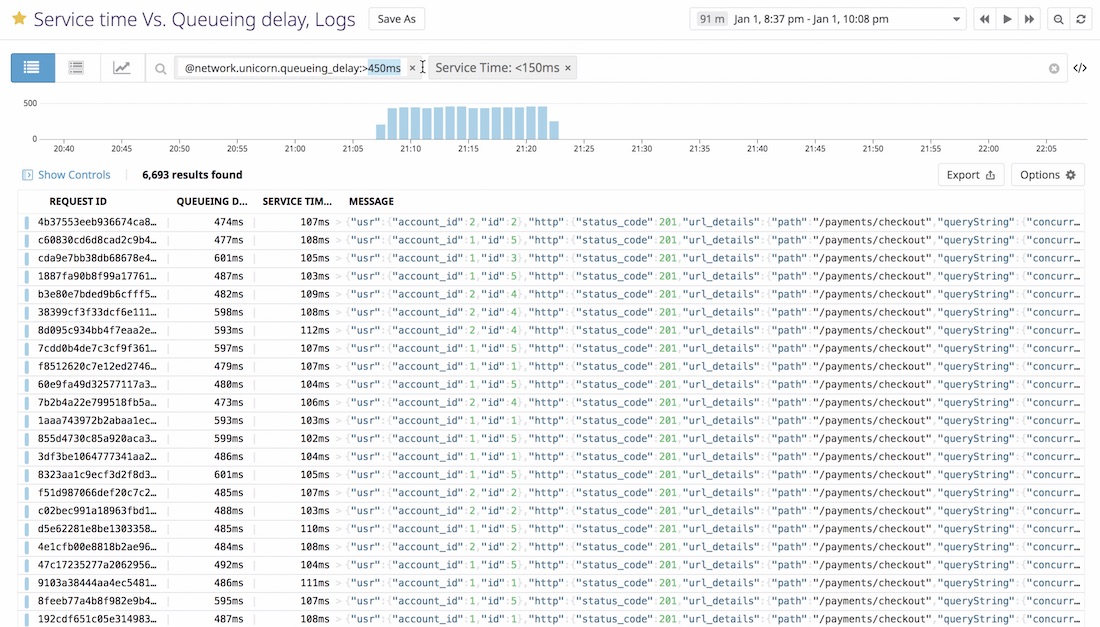This screenshot has width=1100, height=627.
Task: Open the Options gear
Action: click(x=1047, y=174)
